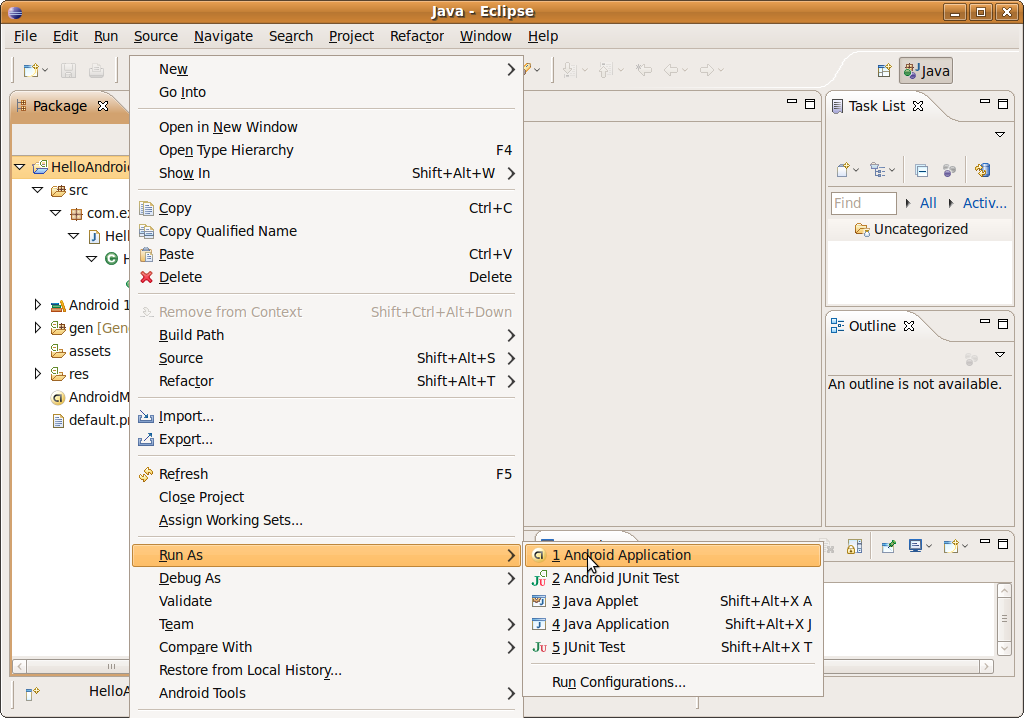This screenshot has height=718, width=1024.
Task: Close the Package Explorer tab
Action: [x=103, y=106]
